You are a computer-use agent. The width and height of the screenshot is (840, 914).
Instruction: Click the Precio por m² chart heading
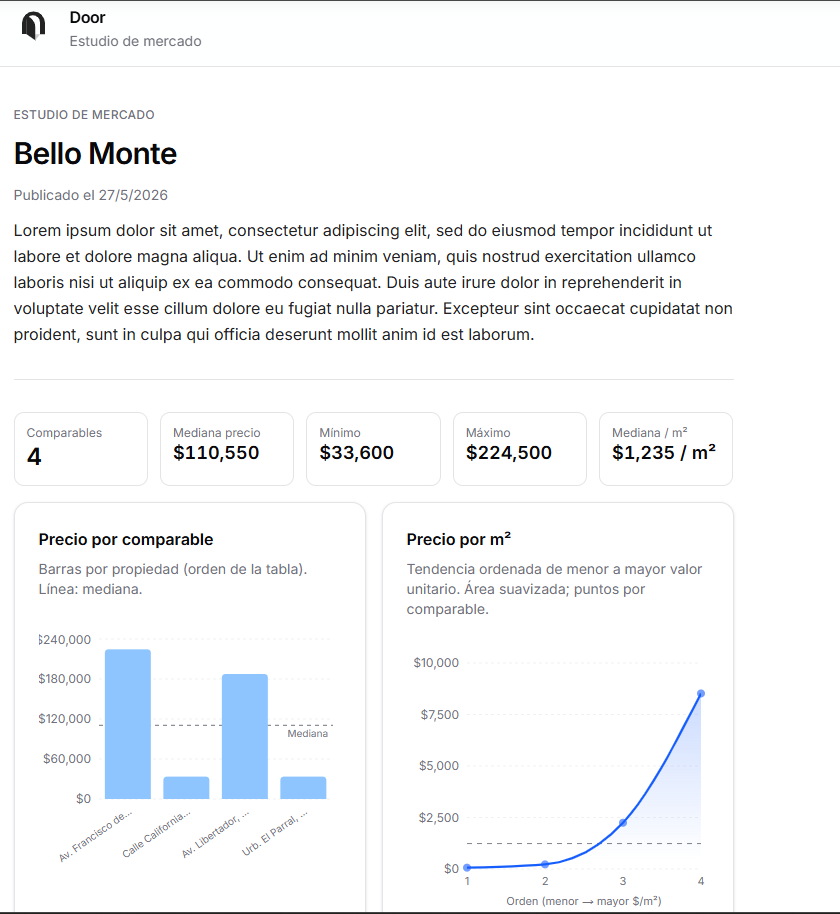pos(459,540)
